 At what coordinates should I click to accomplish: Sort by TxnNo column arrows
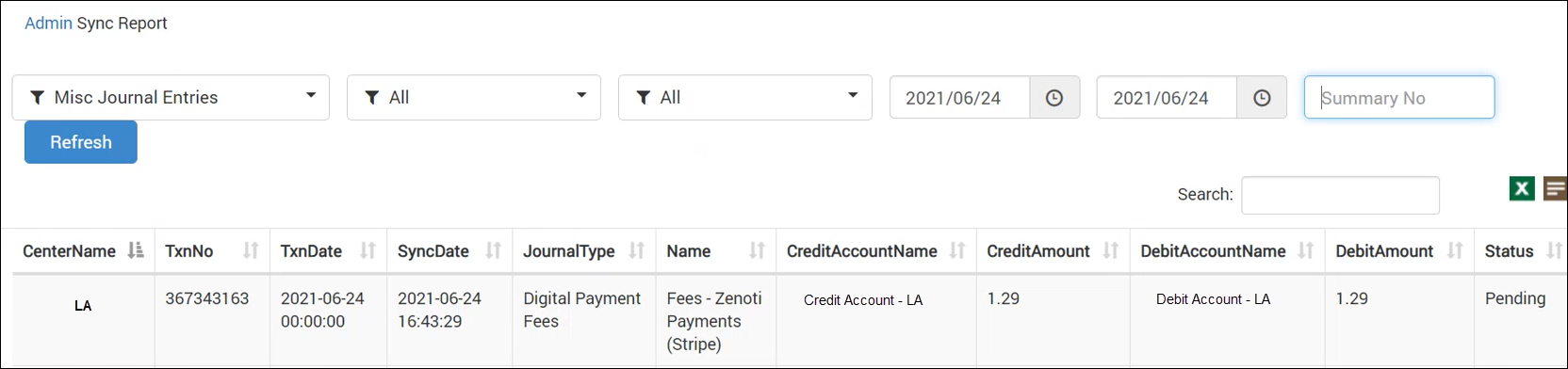pos(250,251)
